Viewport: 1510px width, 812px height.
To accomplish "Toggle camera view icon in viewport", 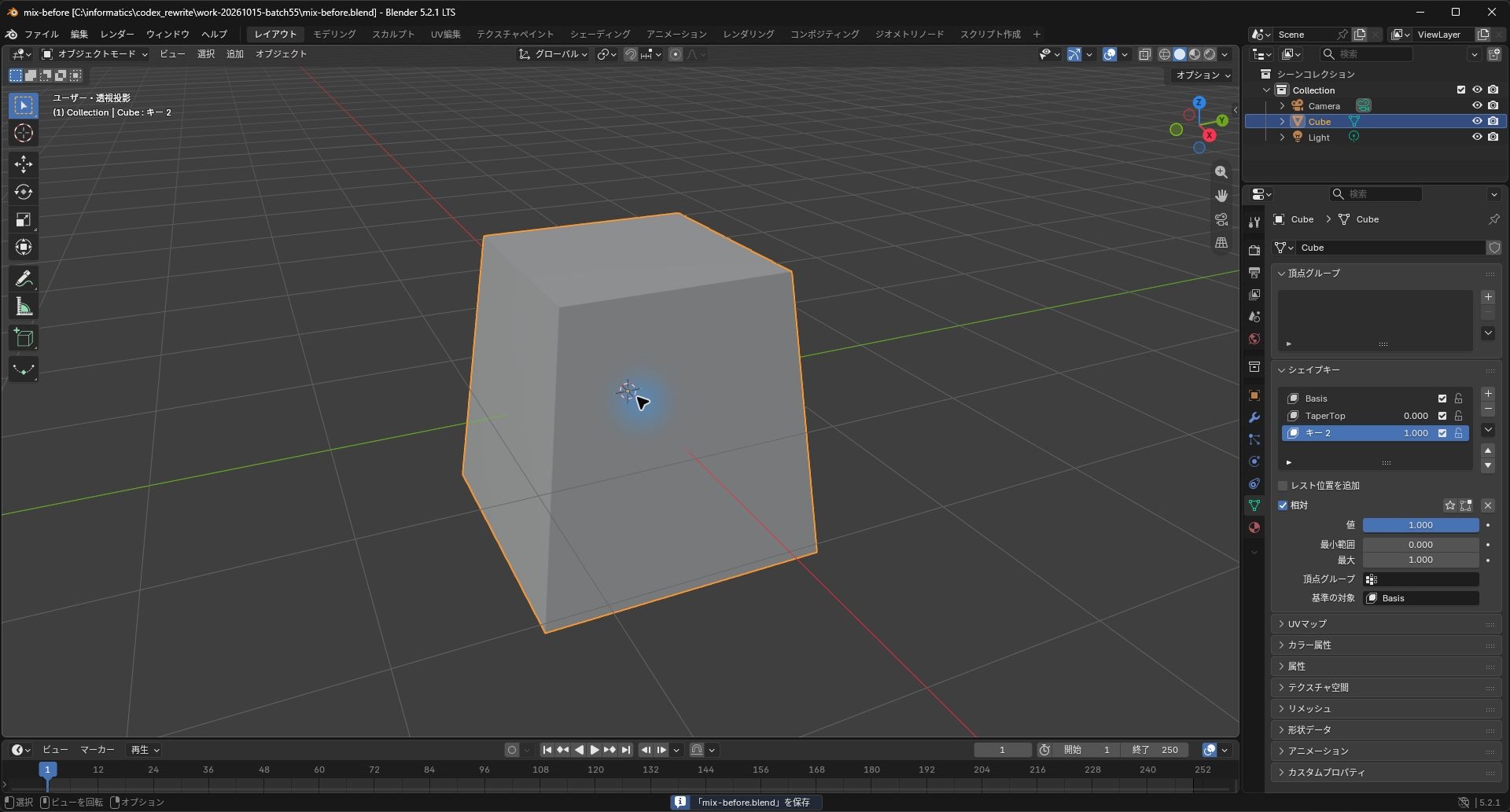I will tap(1221, 219).
